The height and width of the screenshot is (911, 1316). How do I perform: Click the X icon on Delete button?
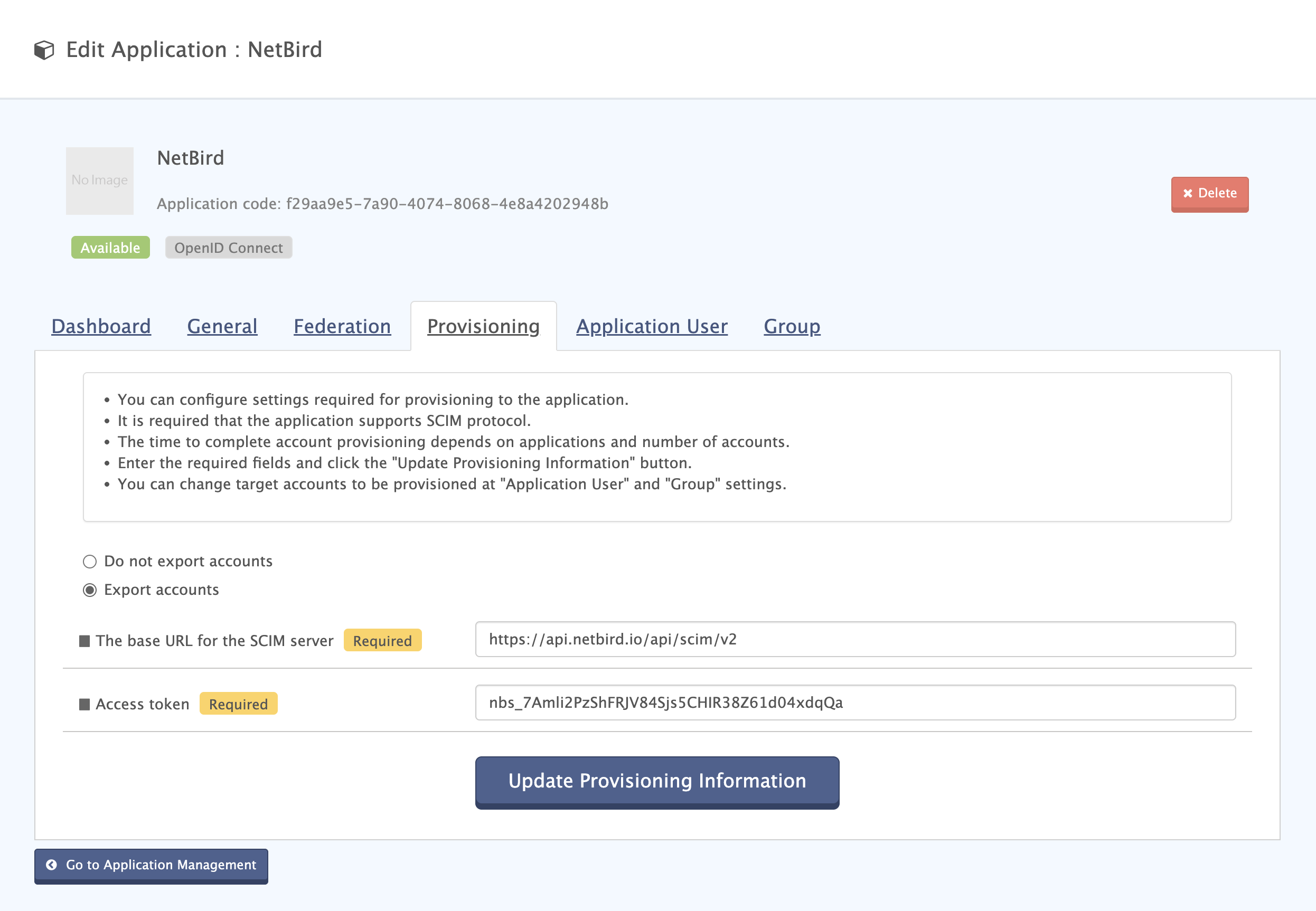(x=1188, y=194)
